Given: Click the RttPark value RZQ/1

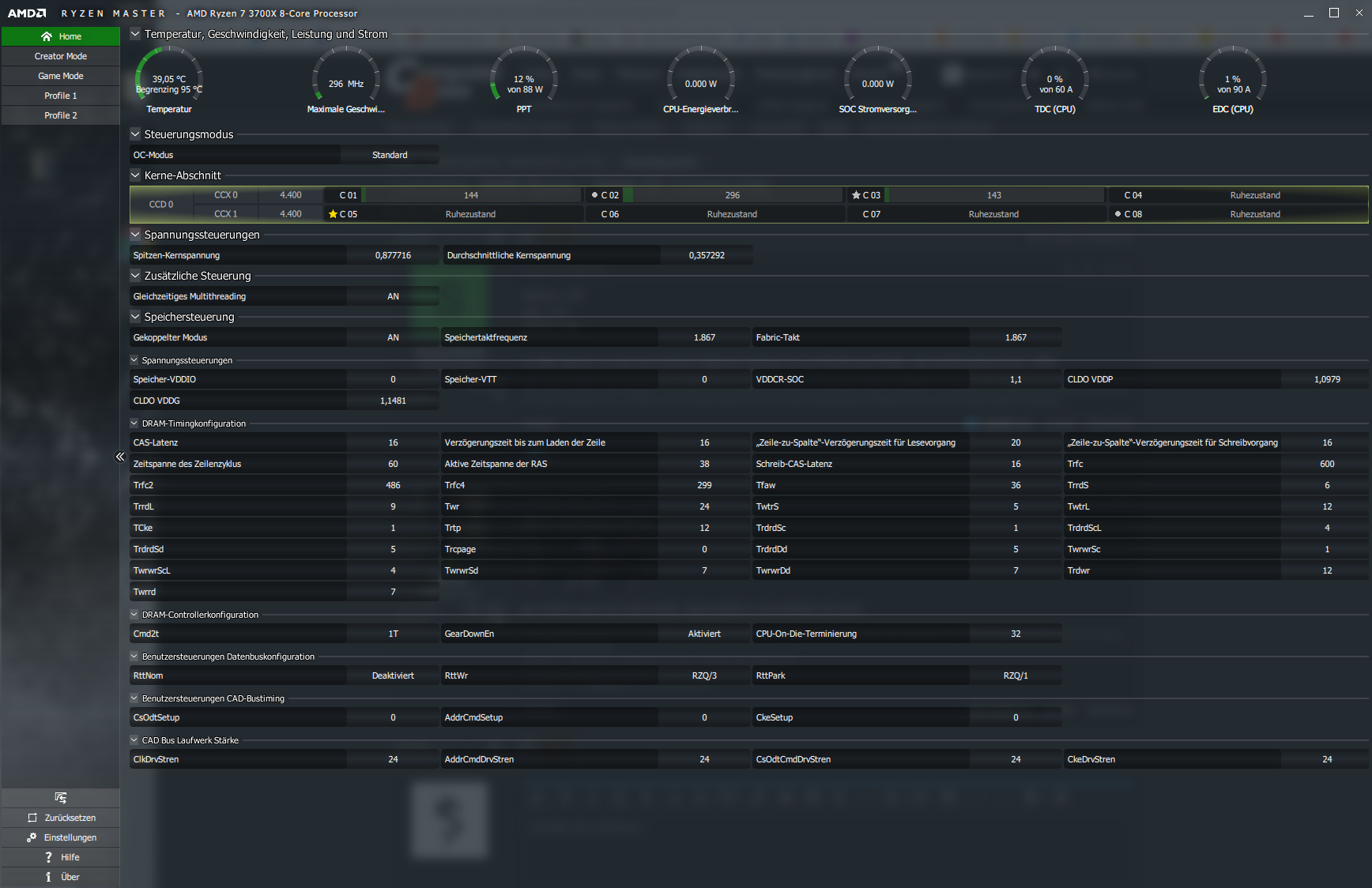Looking at the screenshot, I should 1016,675.
